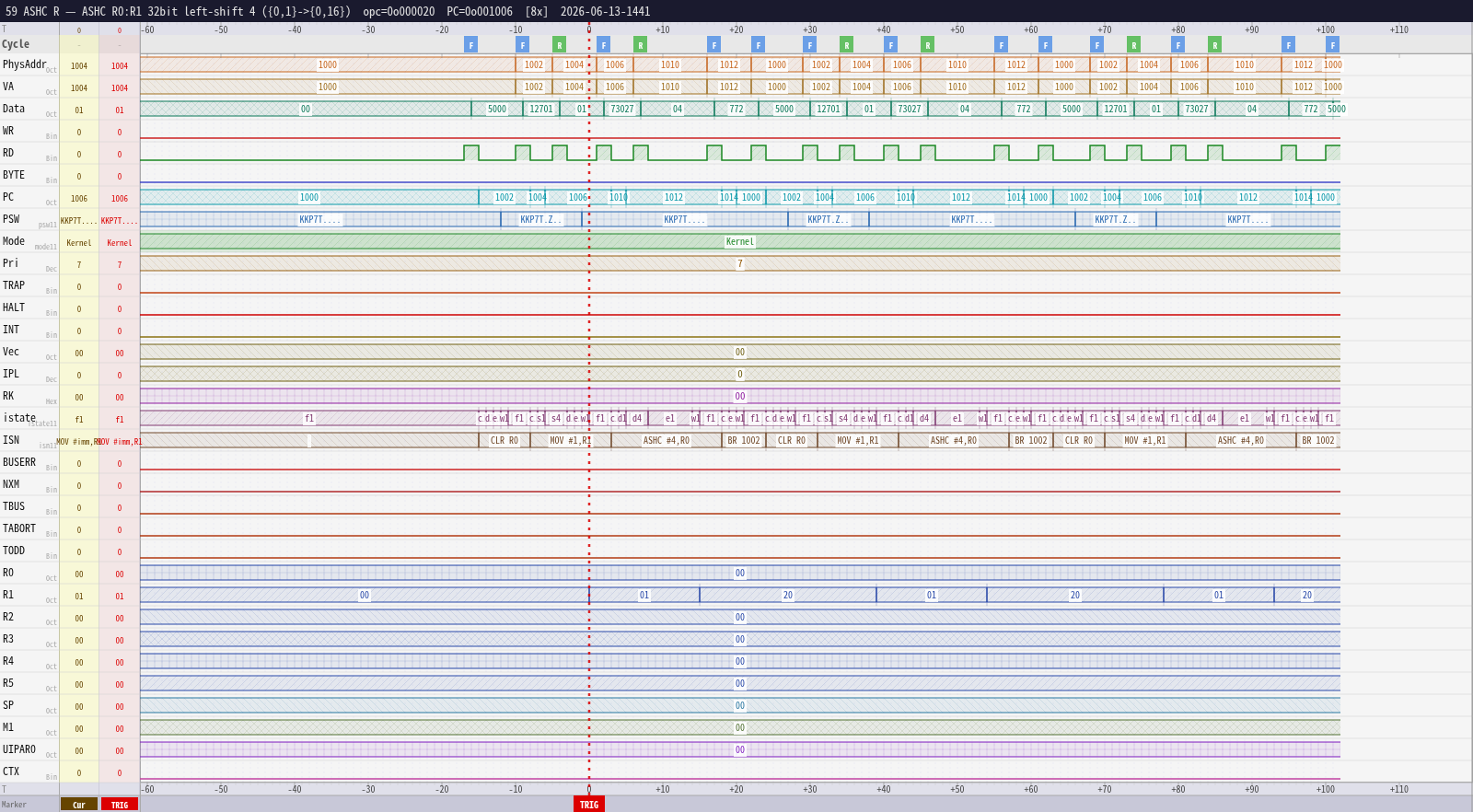Select the RD signal row label
The width and height of the screenshot is (1473, 812).
click(x=8, y=153)
